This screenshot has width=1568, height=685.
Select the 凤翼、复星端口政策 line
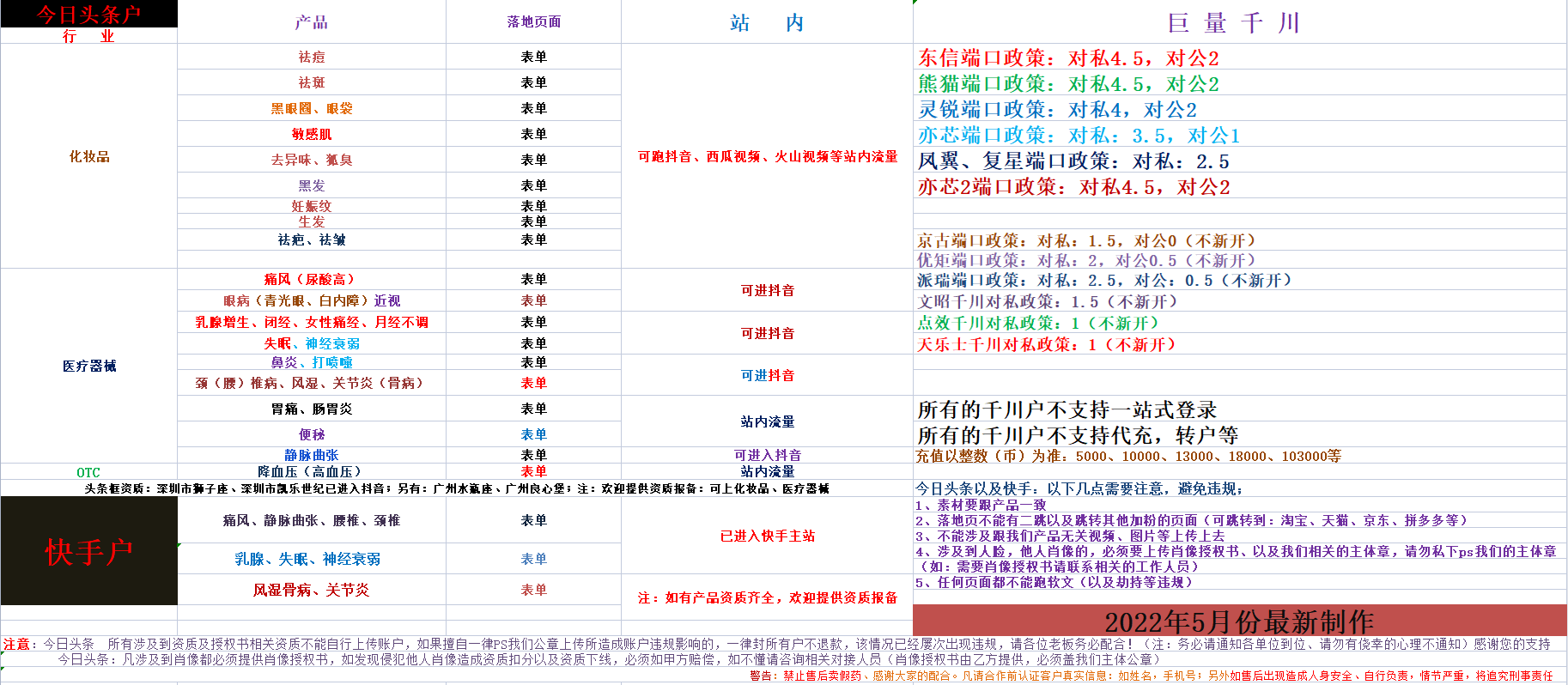coord(1073,161)
